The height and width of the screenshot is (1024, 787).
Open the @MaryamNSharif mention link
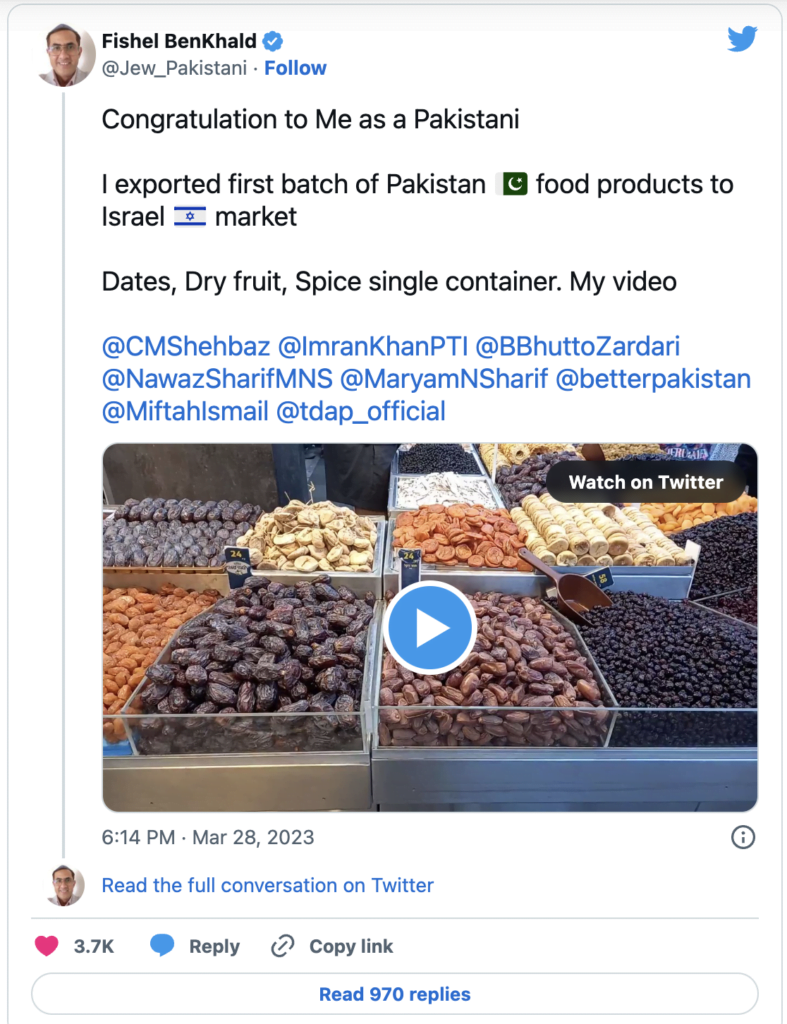coord(444,379)
